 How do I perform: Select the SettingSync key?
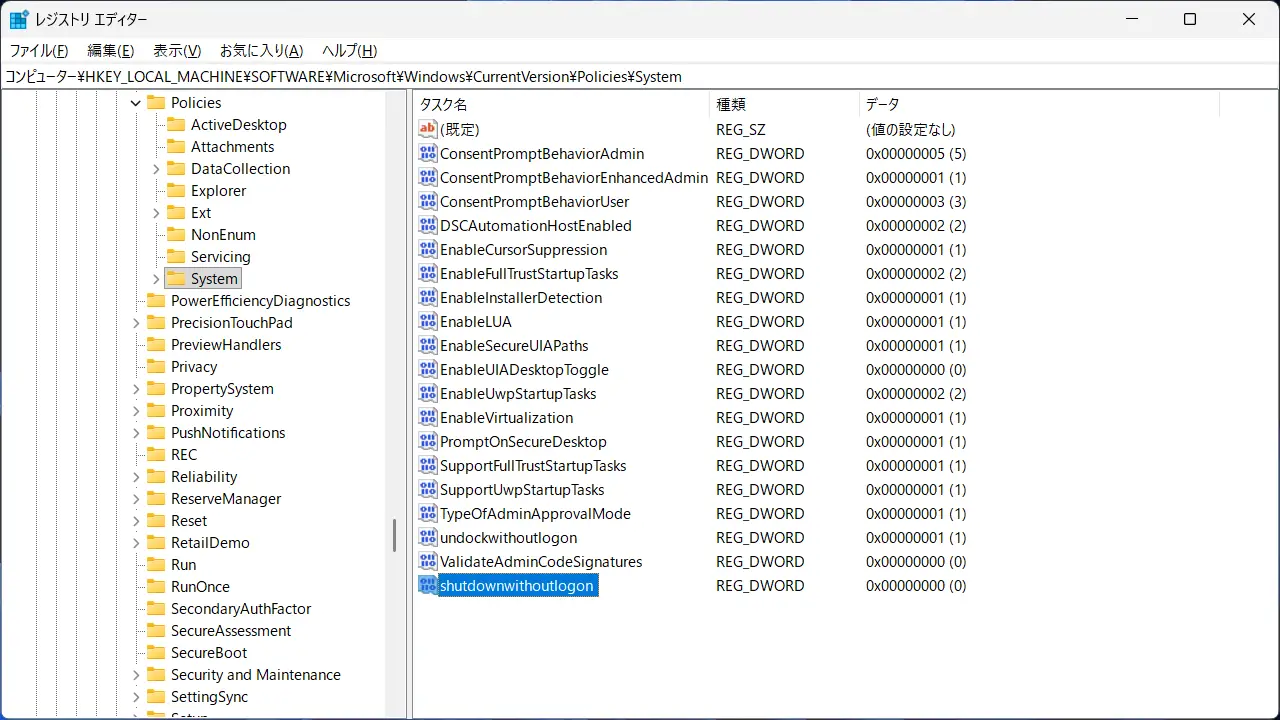pyautogui.click(x=209, y=696)
